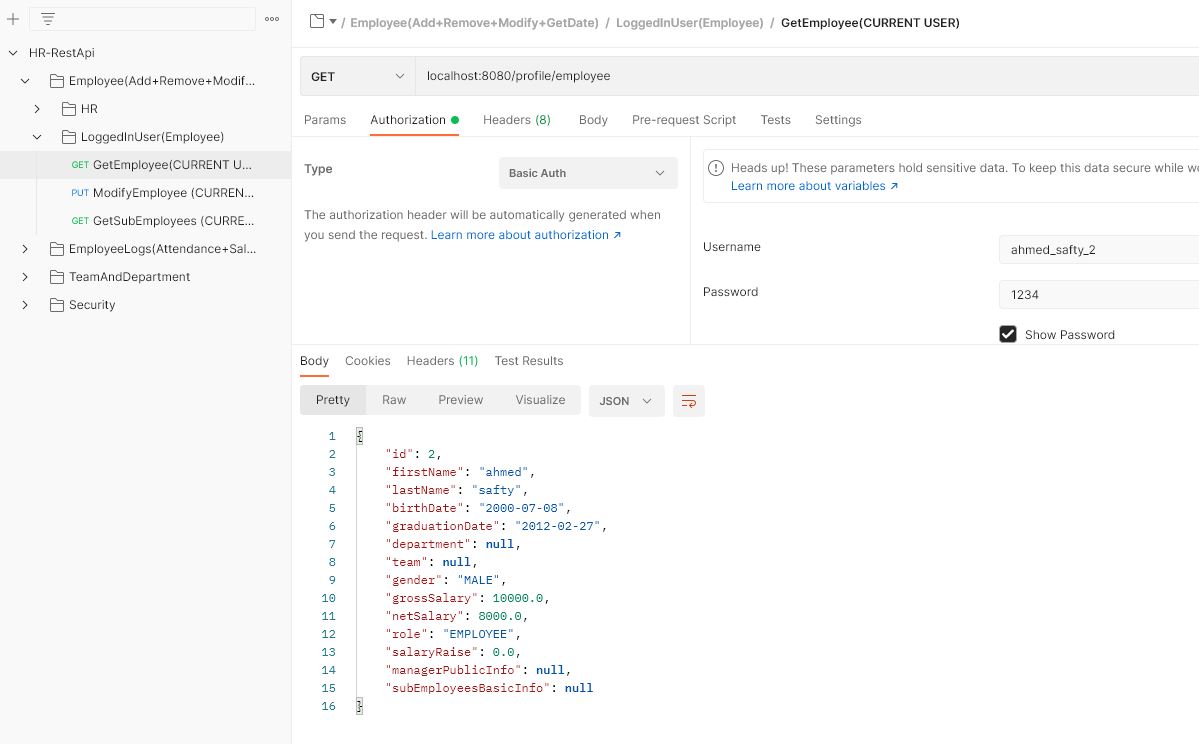Click the sidebar search field
Image resolution: width=1199 pixels, height=744 pixels.
coord(142,19)
